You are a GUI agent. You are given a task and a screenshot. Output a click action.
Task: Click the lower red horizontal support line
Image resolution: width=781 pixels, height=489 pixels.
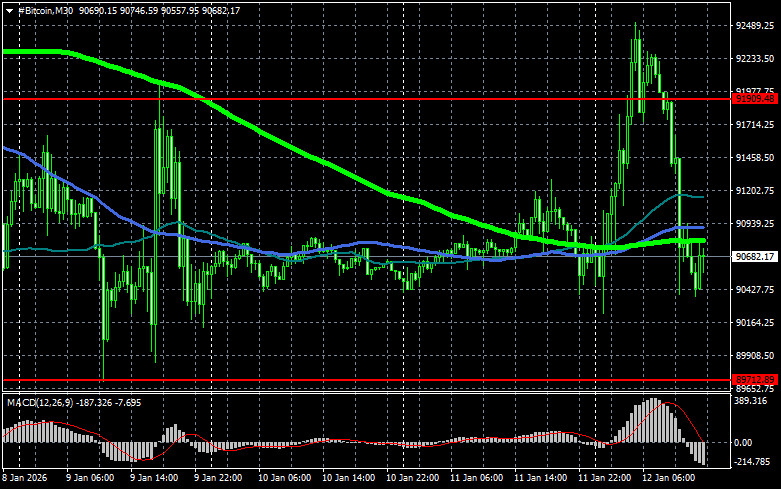366,380
